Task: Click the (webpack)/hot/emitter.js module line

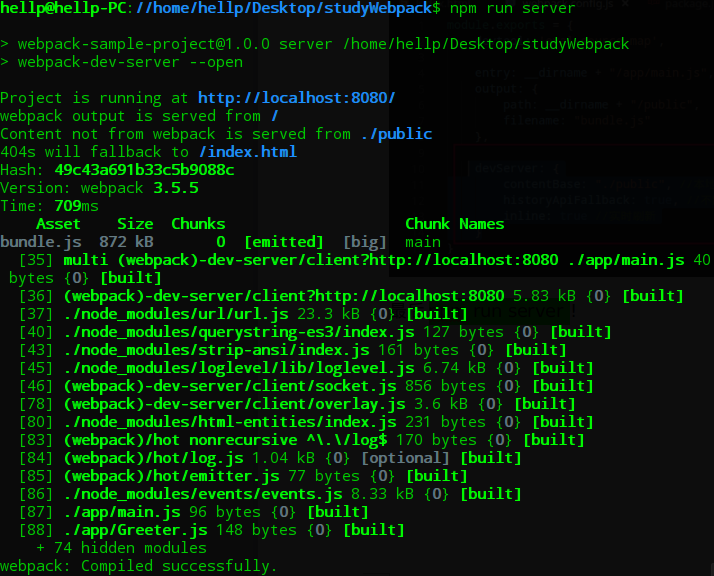Action: 243,476
